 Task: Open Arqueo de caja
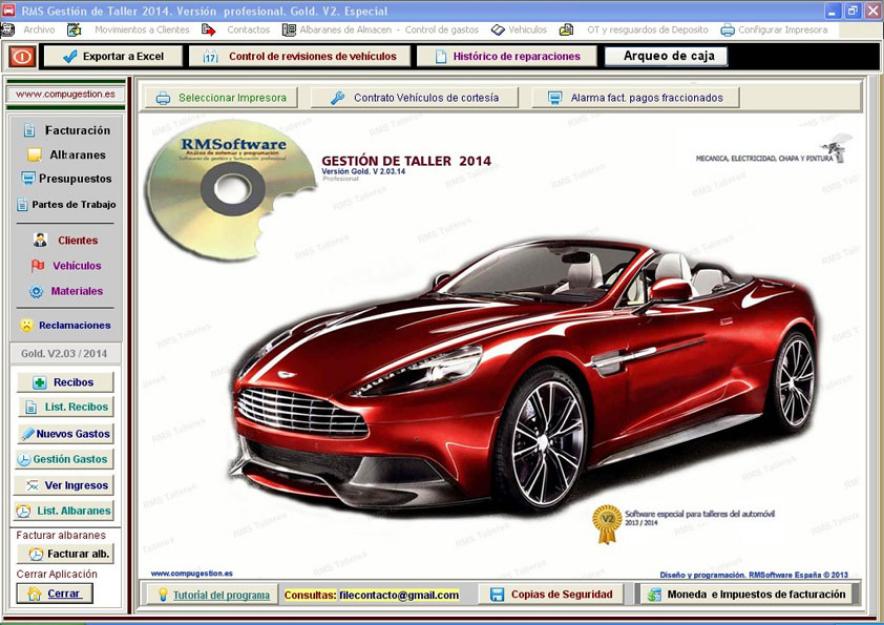(x=666, y=56)
